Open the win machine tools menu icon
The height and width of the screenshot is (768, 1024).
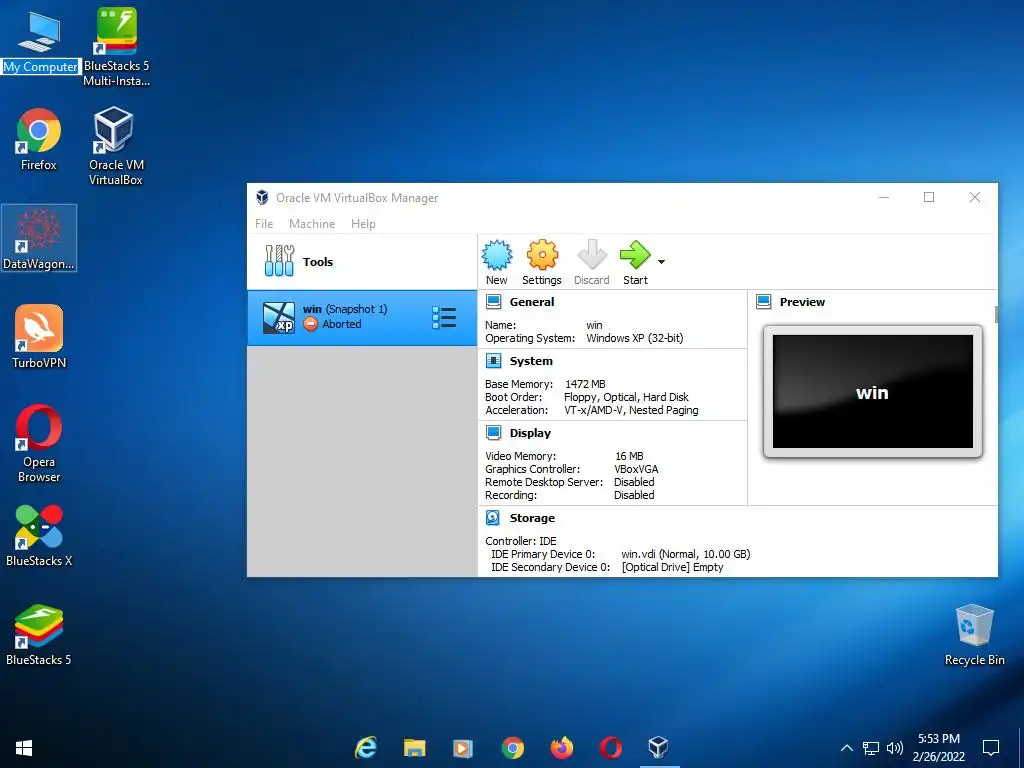pos(444,317)
